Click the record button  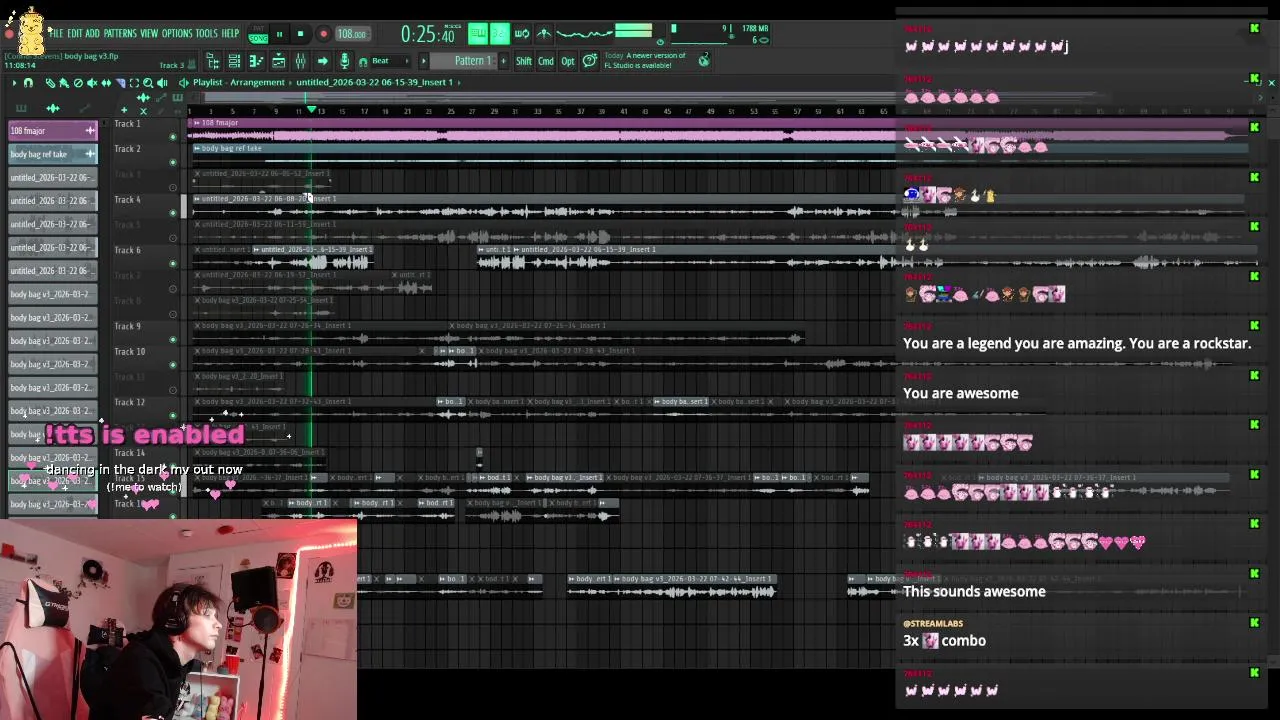pyautogui.click(x=323, y=34)
